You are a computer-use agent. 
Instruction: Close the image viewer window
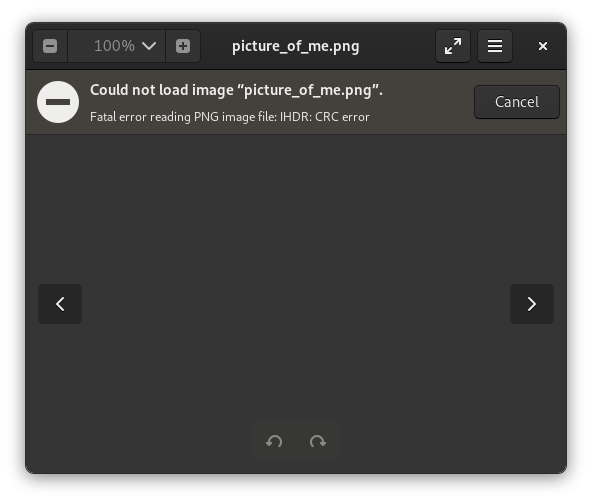coord(543,46)
